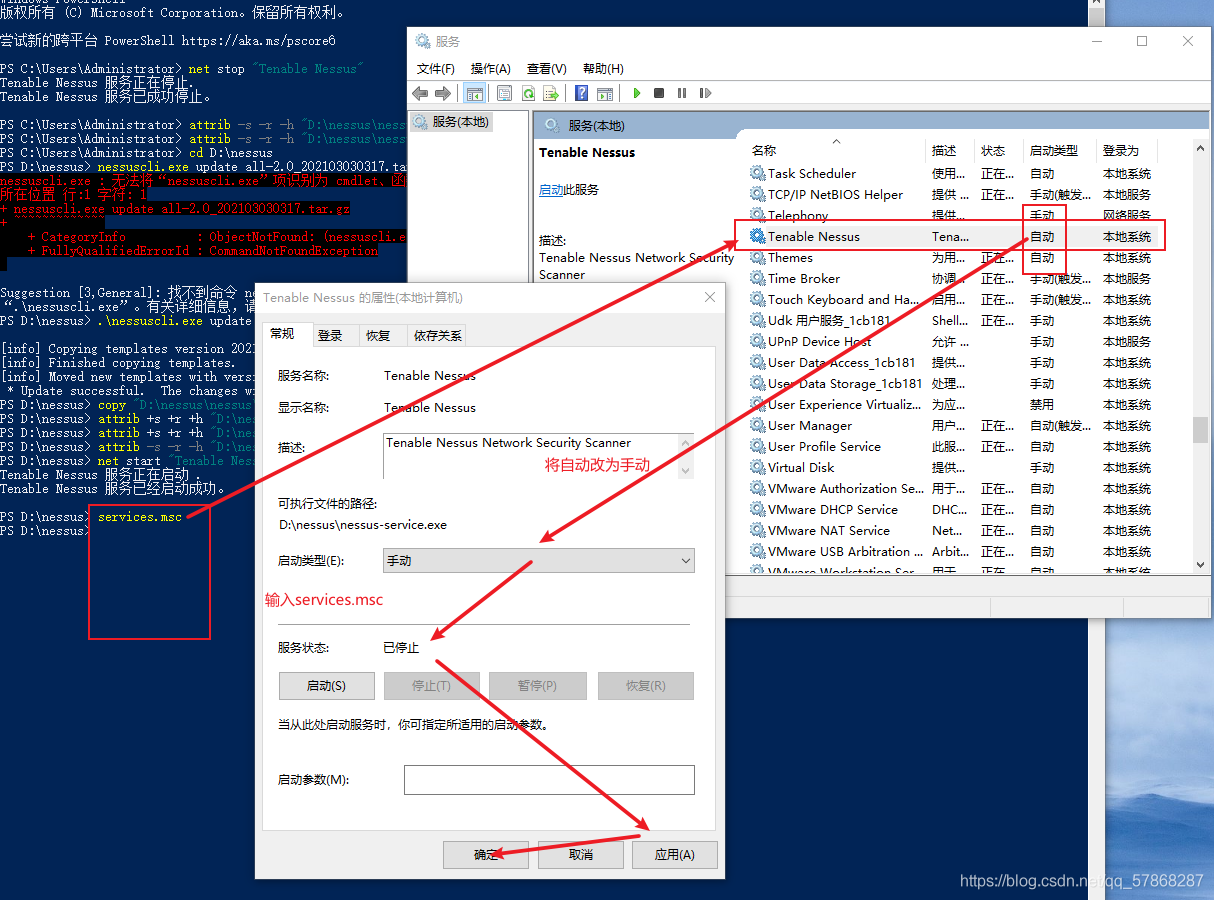
Task: Switch to the 恢复 tab
Action: pos(378,336)
